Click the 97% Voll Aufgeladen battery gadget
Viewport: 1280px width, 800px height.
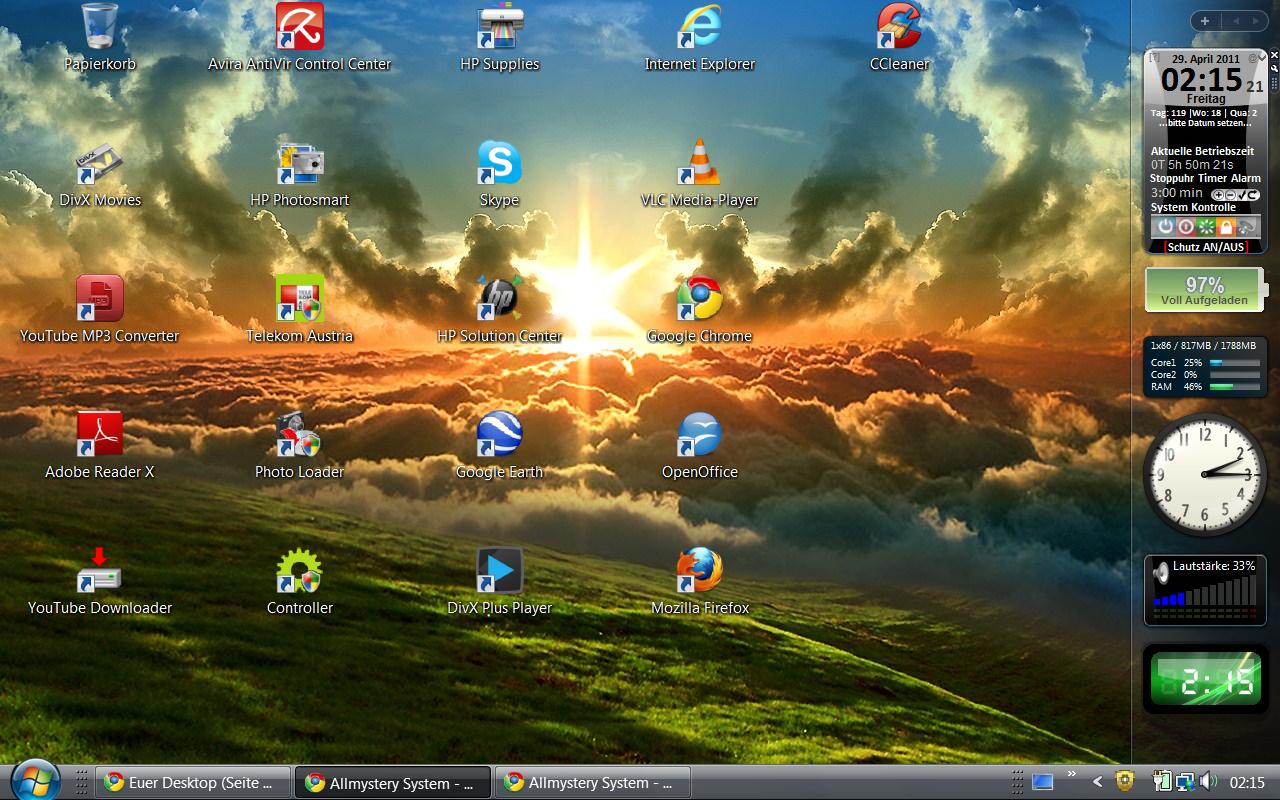1204,290
